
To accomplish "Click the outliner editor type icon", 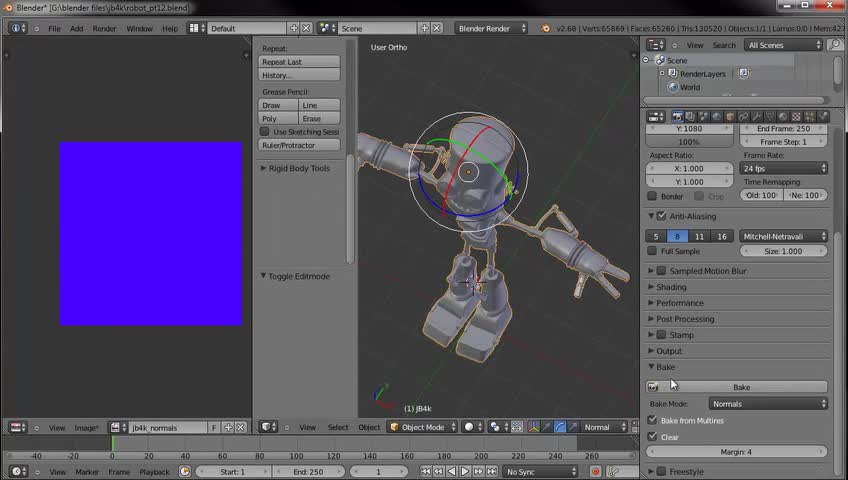I will 654,45.
